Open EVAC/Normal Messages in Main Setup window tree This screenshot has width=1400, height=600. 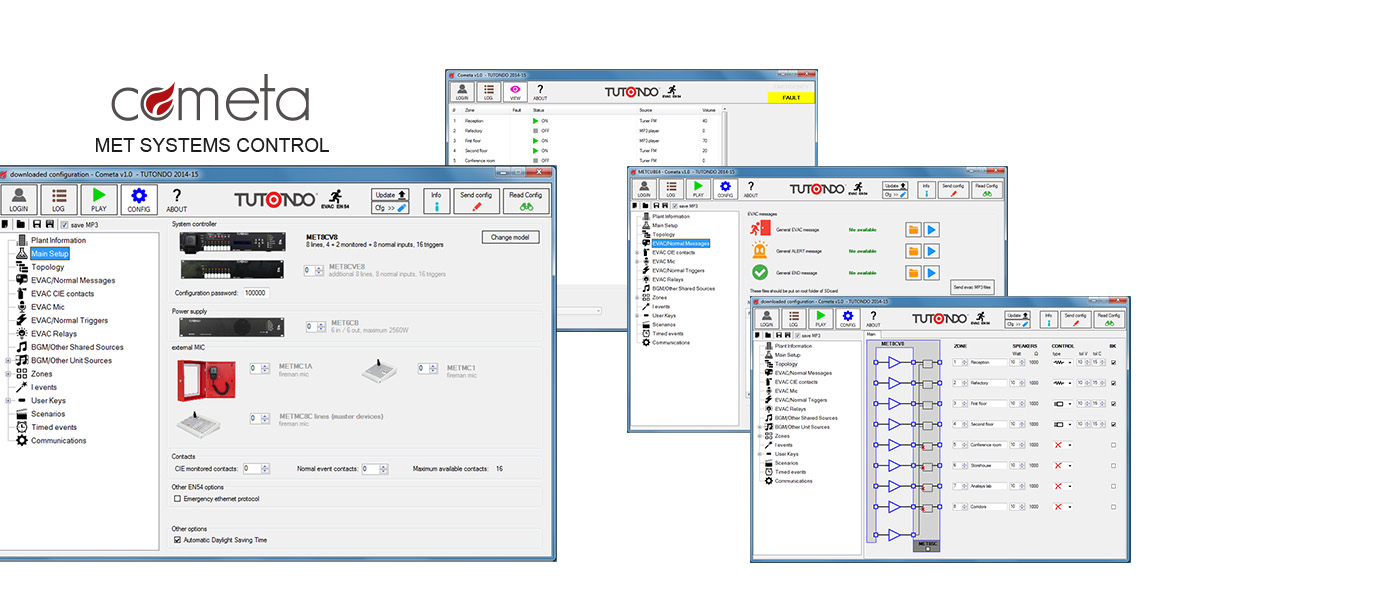point(72,281)
